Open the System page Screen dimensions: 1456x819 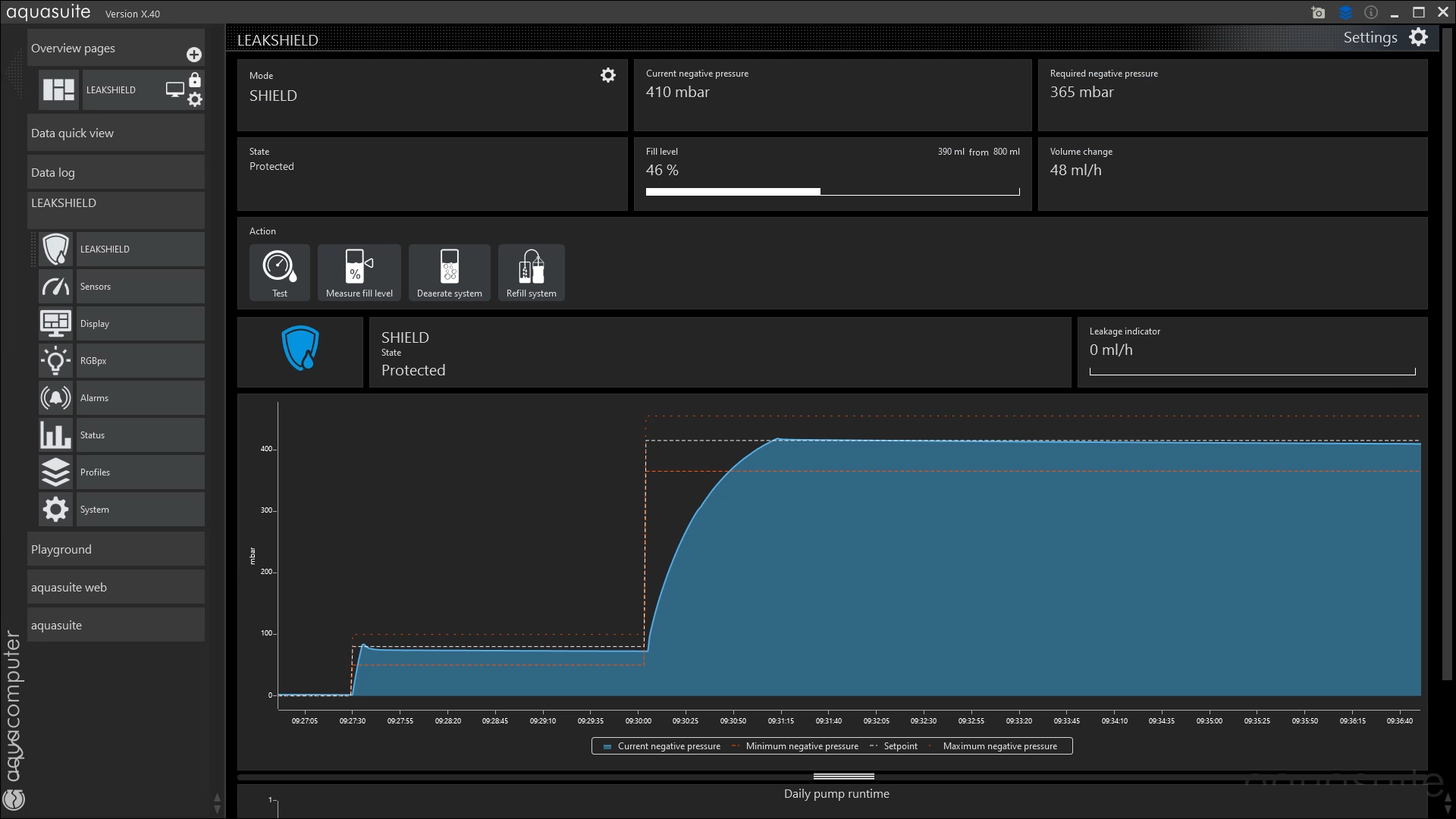[140, 510]
